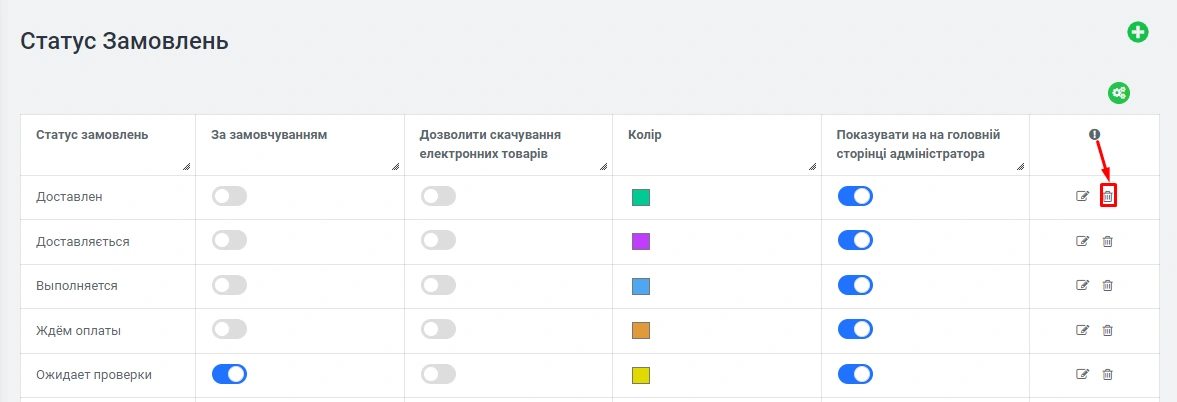Click resize handle of Колір column header
1177x402 pixels.
[813, 167]
